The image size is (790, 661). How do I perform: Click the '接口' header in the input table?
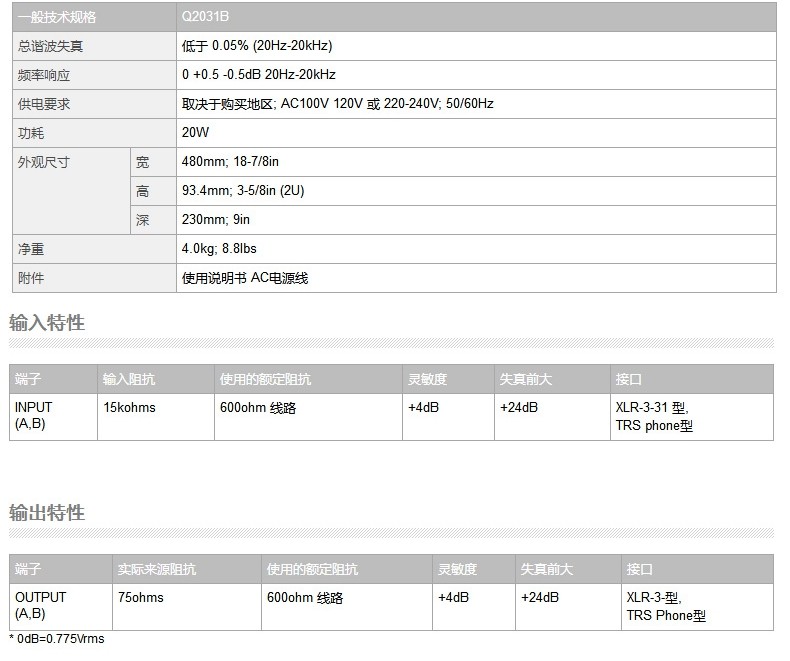[692, 379]
